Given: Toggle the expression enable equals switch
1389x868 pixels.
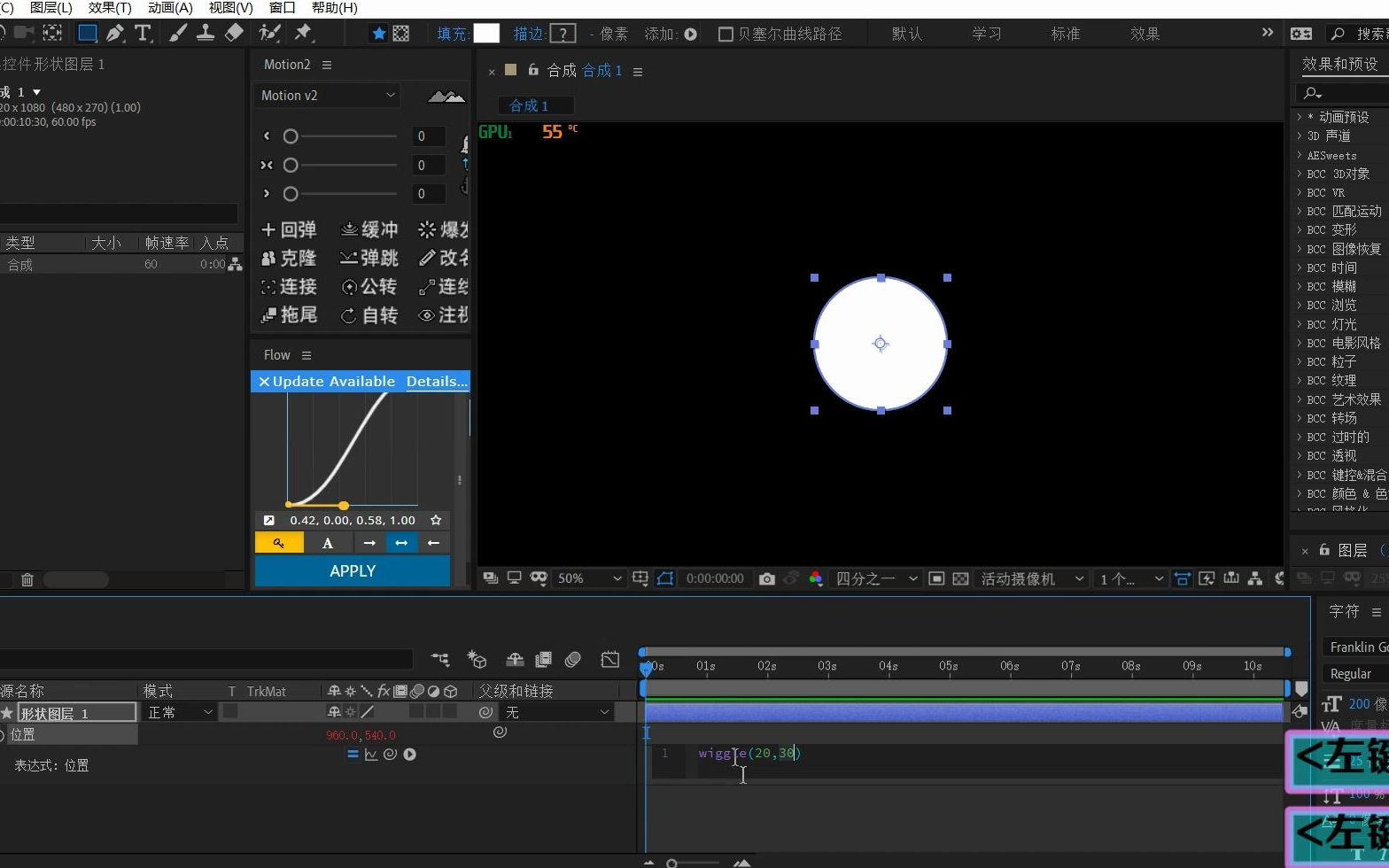Looking at the screenshot, I should (353, 755).
